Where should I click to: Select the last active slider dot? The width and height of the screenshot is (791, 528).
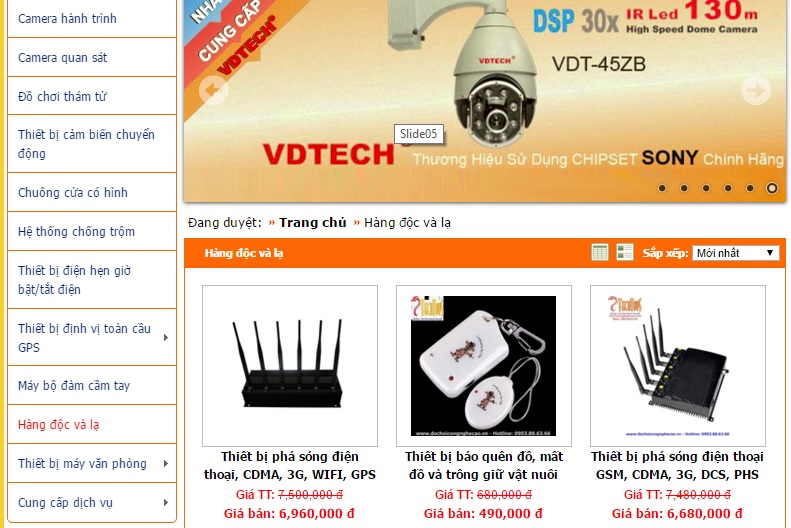click(x=772, y=188)
